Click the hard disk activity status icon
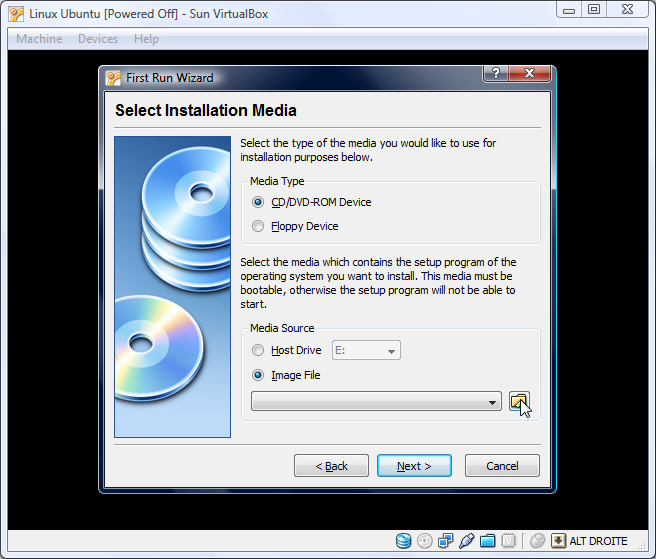Screen dimensions: 656x559 403,541
